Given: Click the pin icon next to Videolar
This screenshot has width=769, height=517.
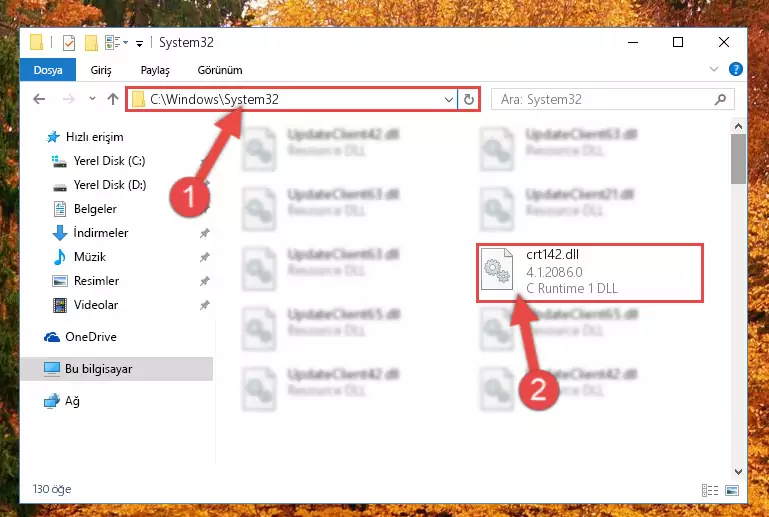Looking at the screenshot, I should point(205,305).
